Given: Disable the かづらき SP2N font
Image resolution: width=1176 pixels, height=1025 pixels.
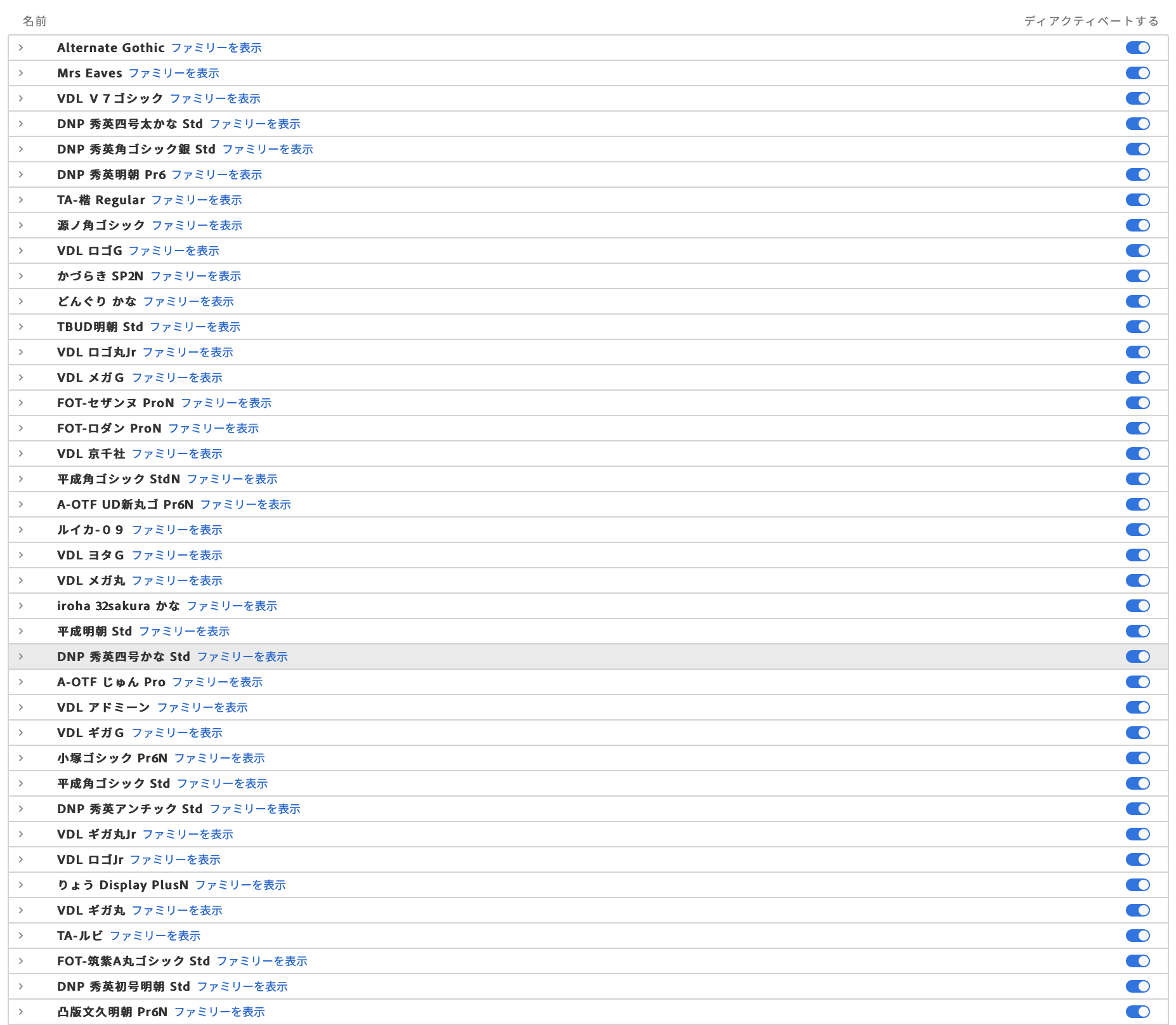Looking at the screenshot, I should click(1139, 276).
